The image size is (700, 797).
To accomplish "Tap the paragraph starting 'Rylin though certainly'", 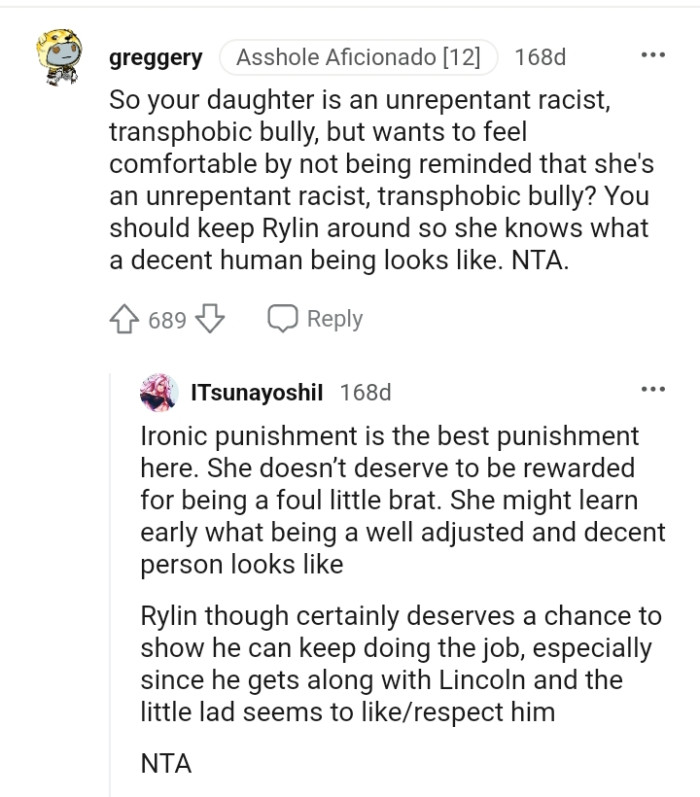I will click(x=401, y=664).
